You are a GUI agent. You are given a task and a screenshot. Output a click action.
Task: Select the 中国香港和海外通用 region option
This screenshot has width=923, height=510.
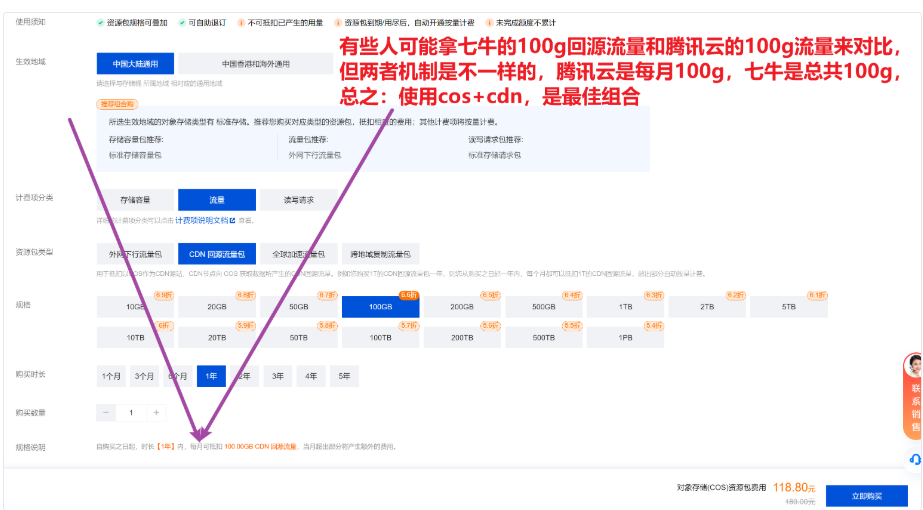click(x=255, y=64)
